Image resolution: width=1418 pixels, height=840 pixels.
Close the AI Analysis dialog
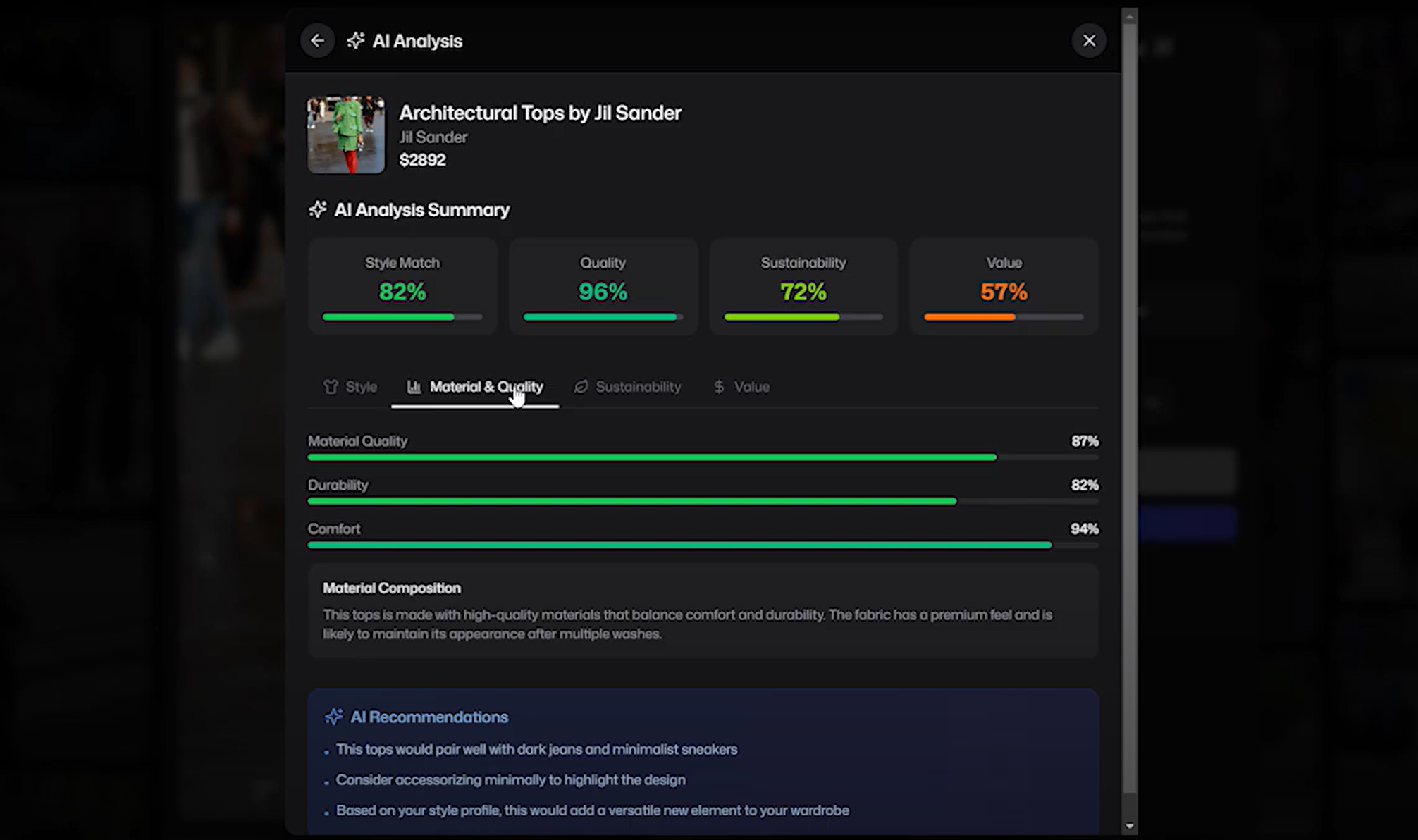1089,41
